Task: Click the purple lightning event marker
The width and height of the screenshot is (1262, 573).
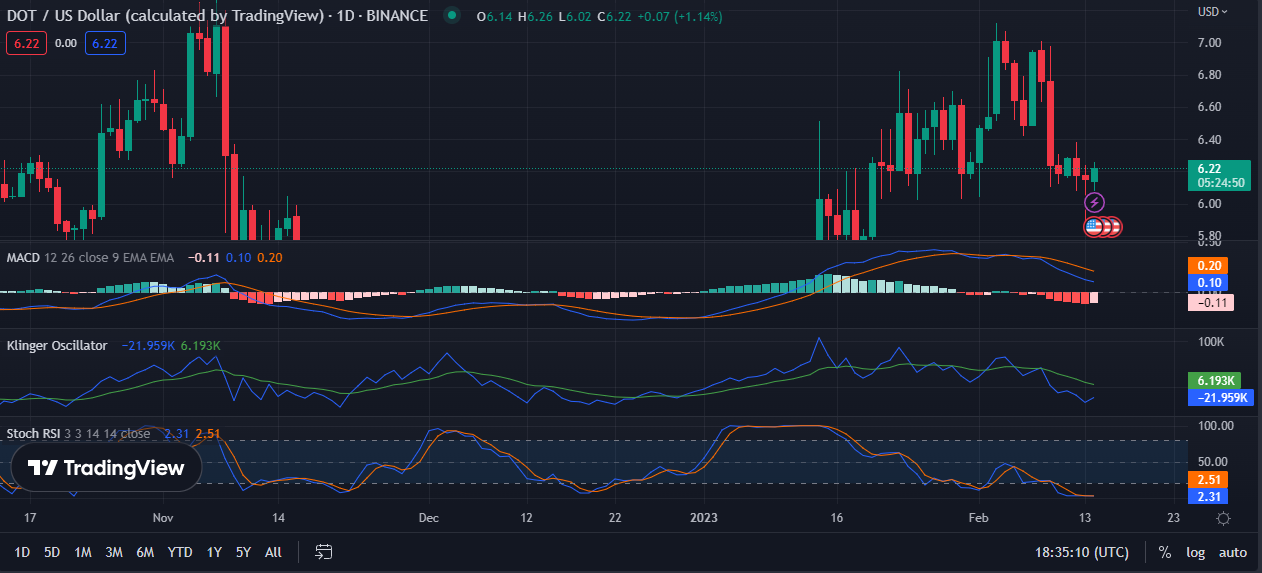Action: coord(1094,203)
